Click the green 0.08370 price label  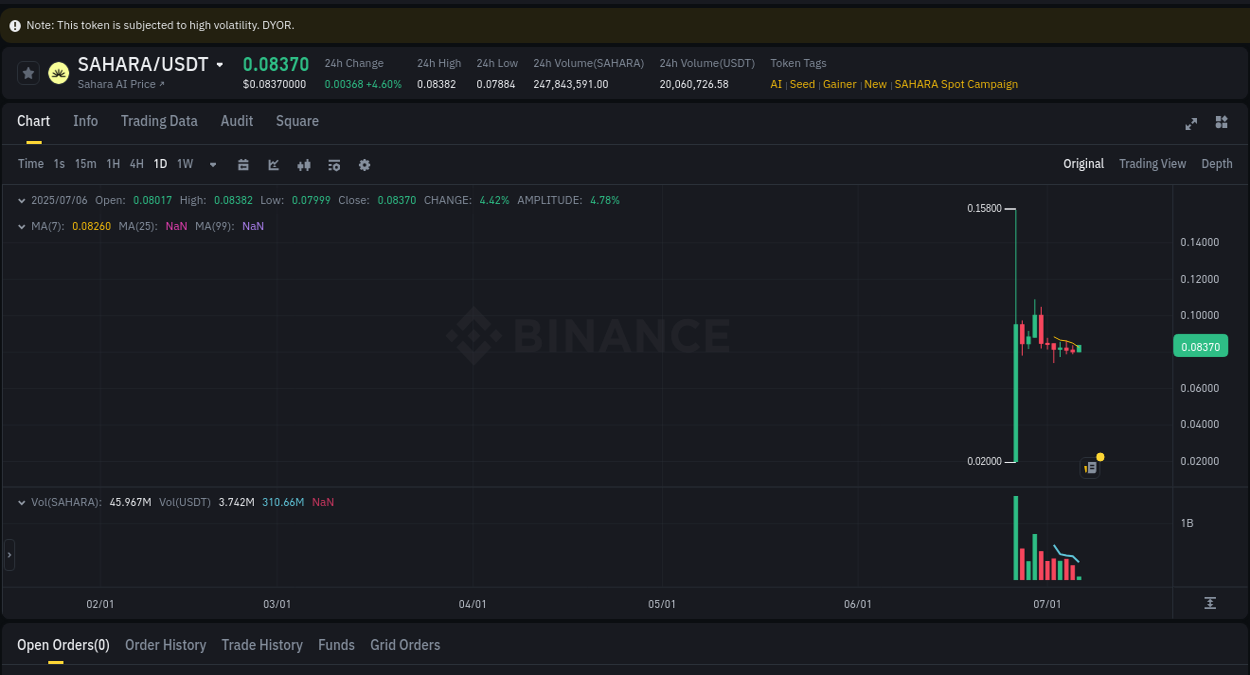point(1199,346)
